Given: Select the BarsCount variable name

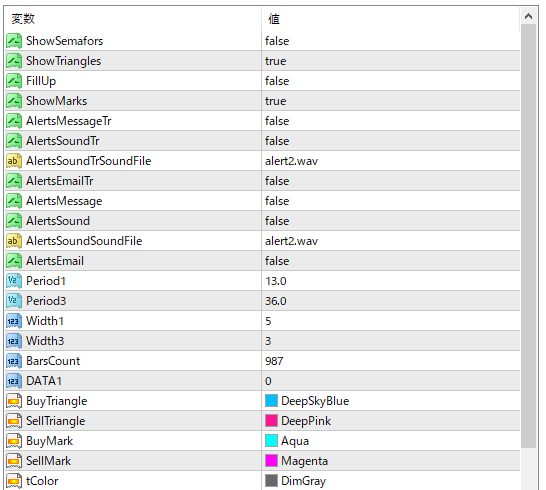Looking at the screenshot, I should [53, 361].
